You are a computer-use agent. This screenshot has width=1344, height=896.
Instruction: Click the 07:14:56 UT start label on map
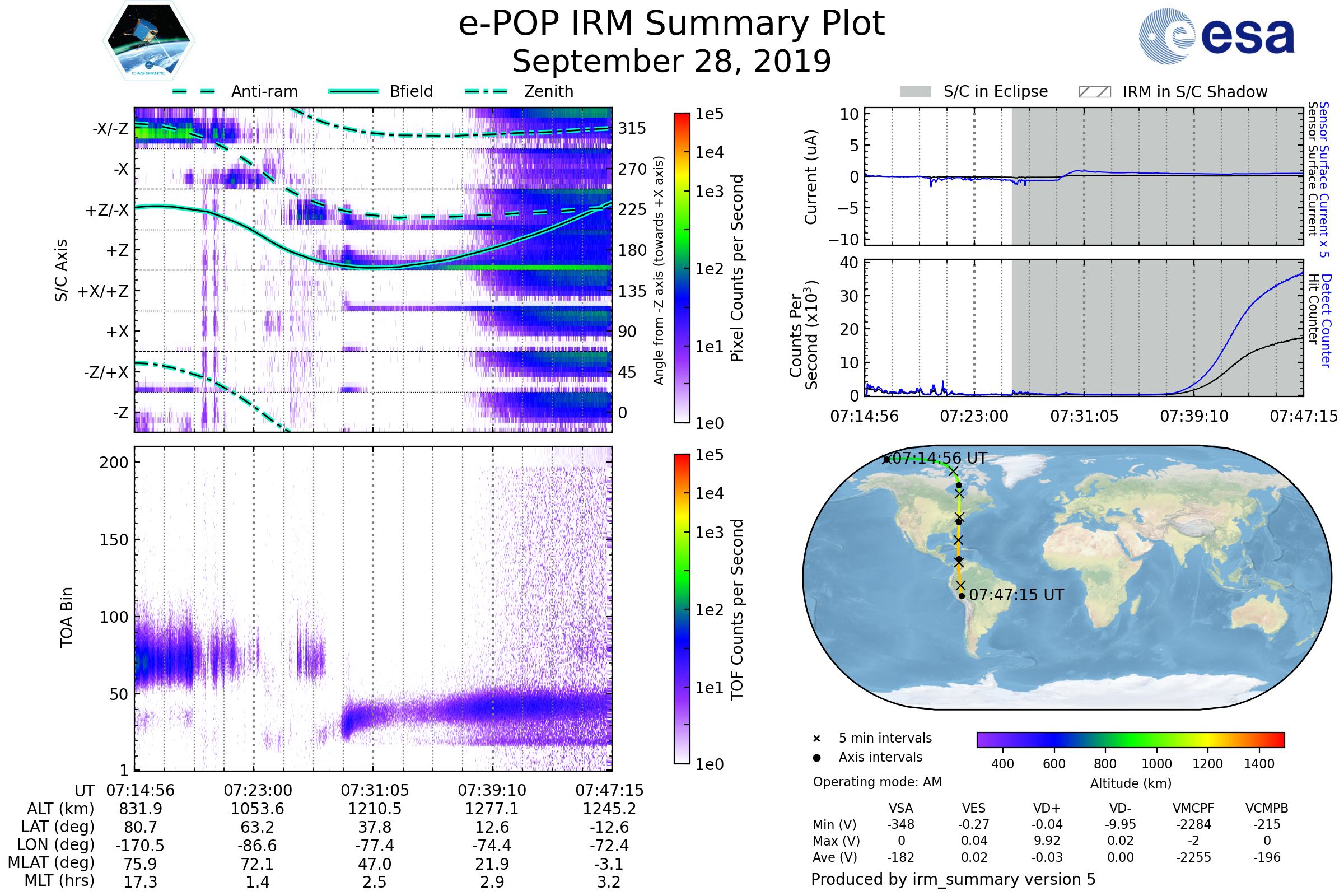point(940,458)
